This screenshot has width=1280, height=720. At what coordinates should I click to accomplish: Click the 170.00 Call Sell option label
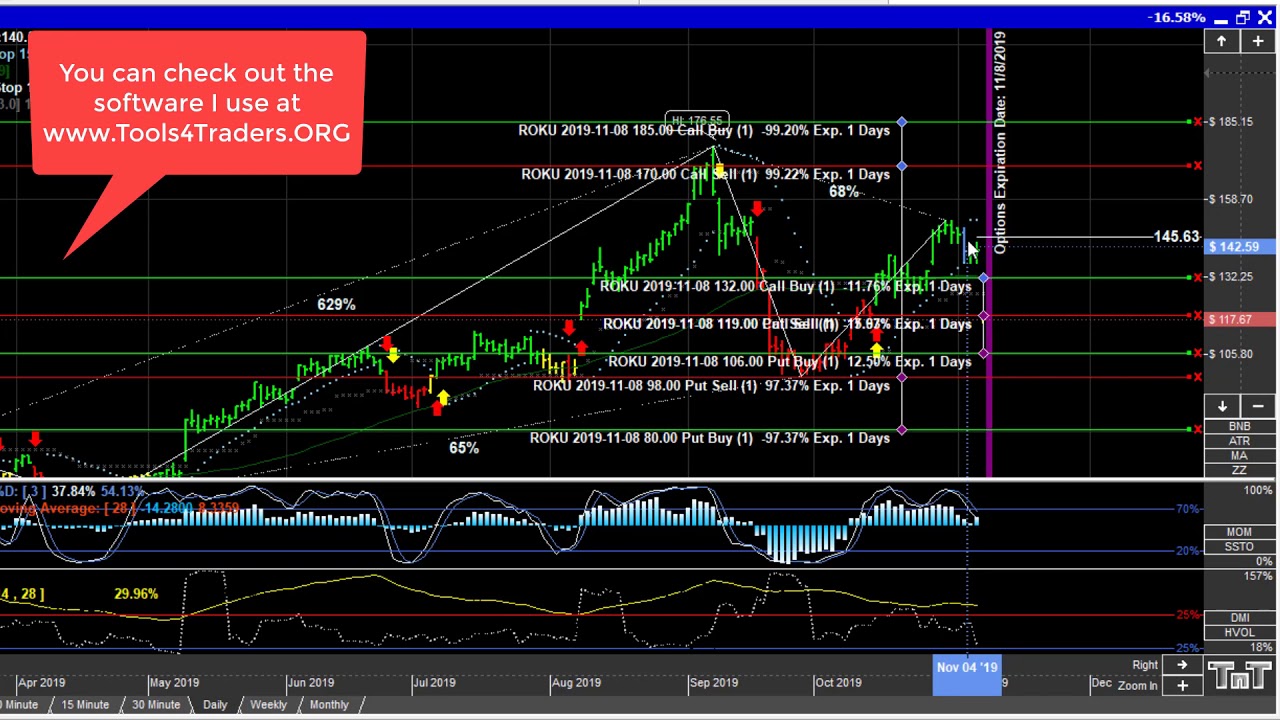(x=705, y=174)
